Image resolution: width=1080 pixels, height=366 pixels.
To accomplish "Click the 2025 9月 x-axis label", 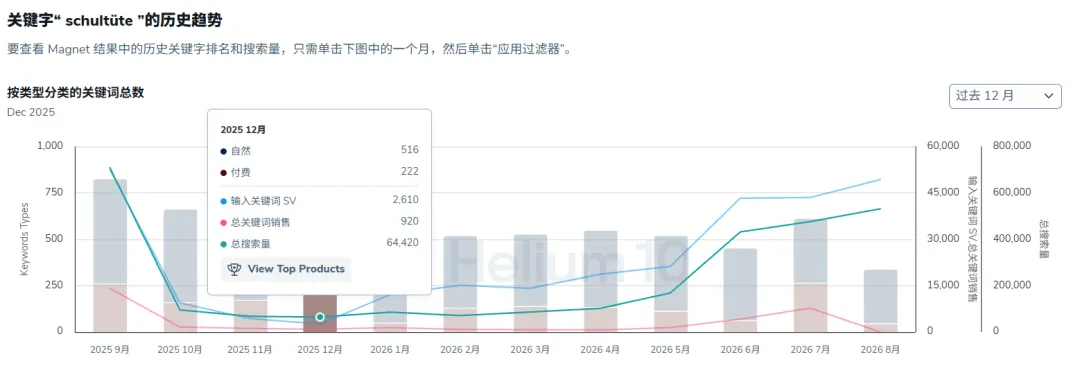I will (x=110, y=350).
